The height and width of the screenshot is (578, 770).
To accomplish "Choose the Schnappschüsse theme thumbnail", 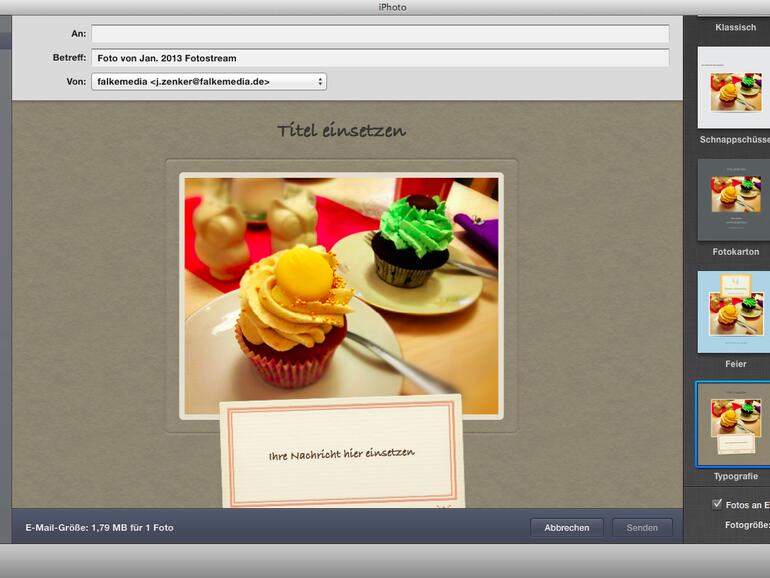I will (x=734, y=87).
